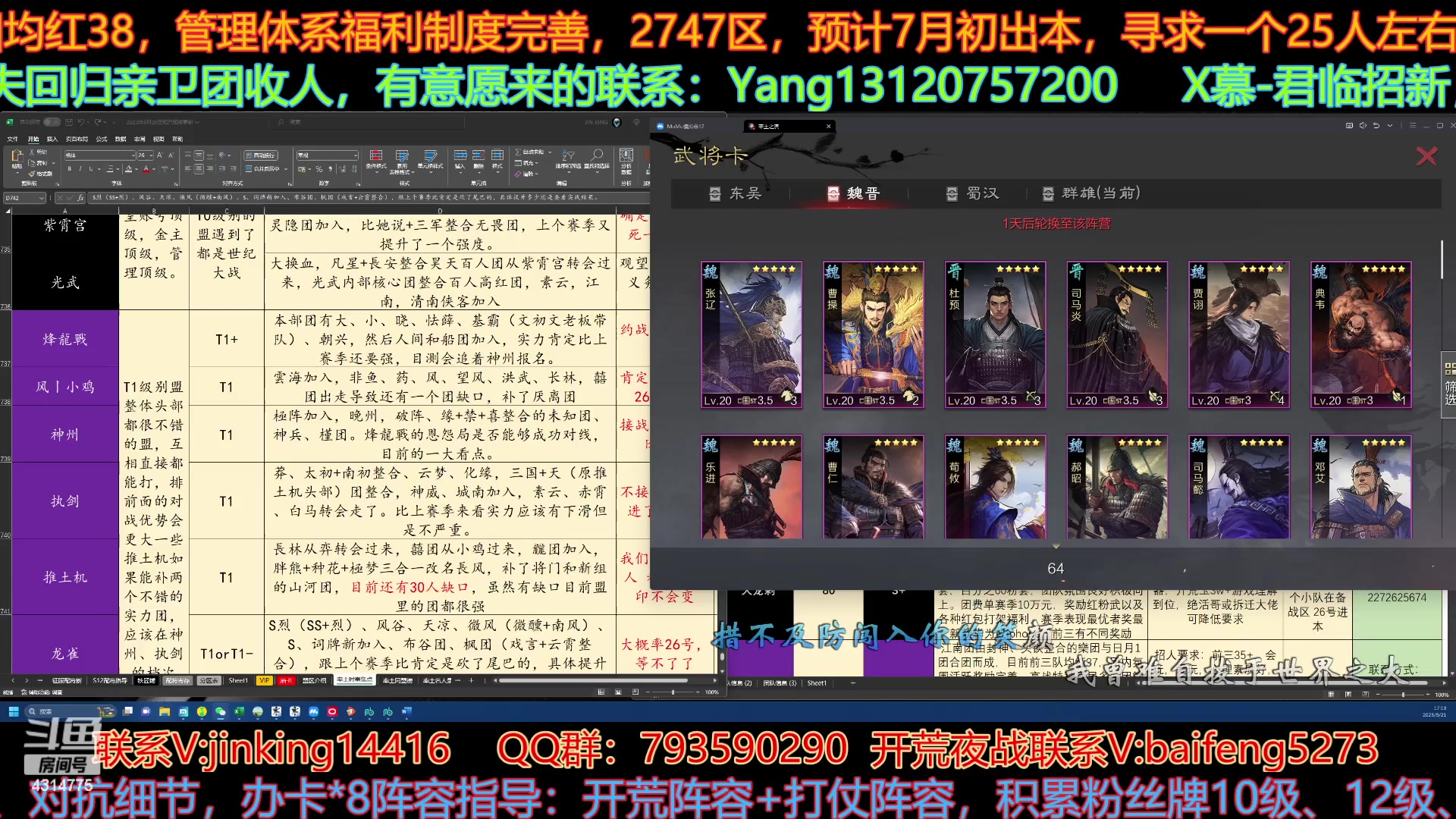Viewport: 1456px width, 819px height.
Task: Open the Analyze Data icon
Action: (626, 155)
